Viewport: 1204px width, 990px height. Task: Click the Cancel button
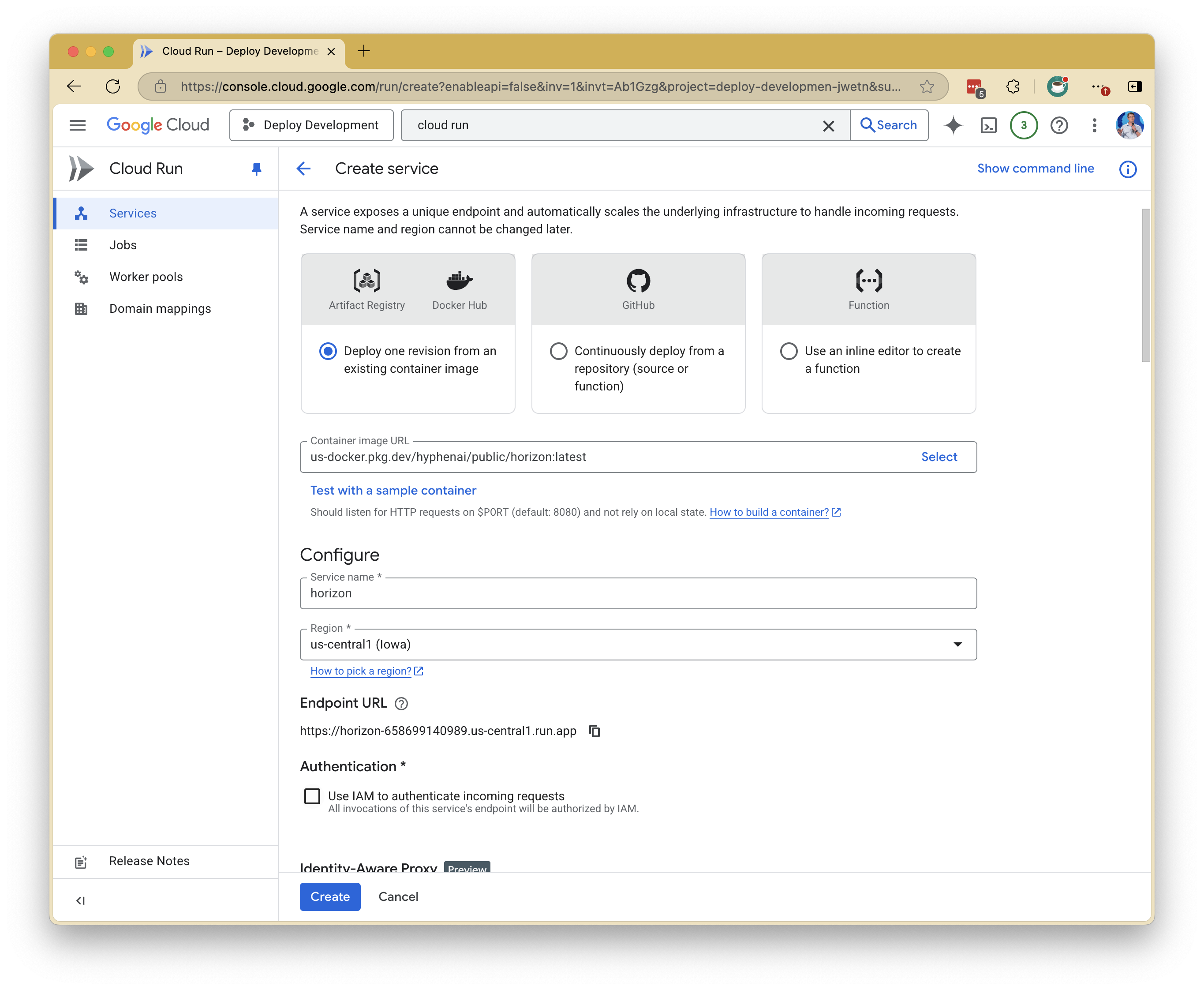398,896
